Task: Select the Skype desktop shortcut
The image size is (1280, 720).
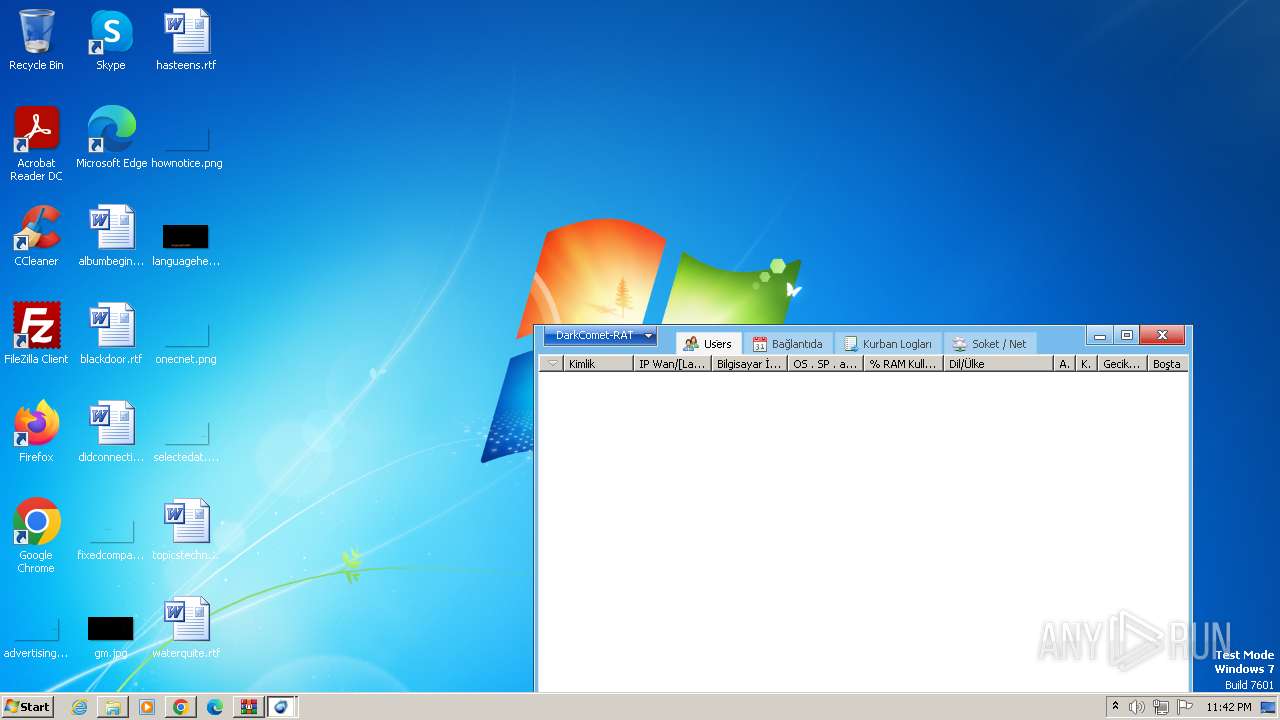Action: [x=111, y=40]
